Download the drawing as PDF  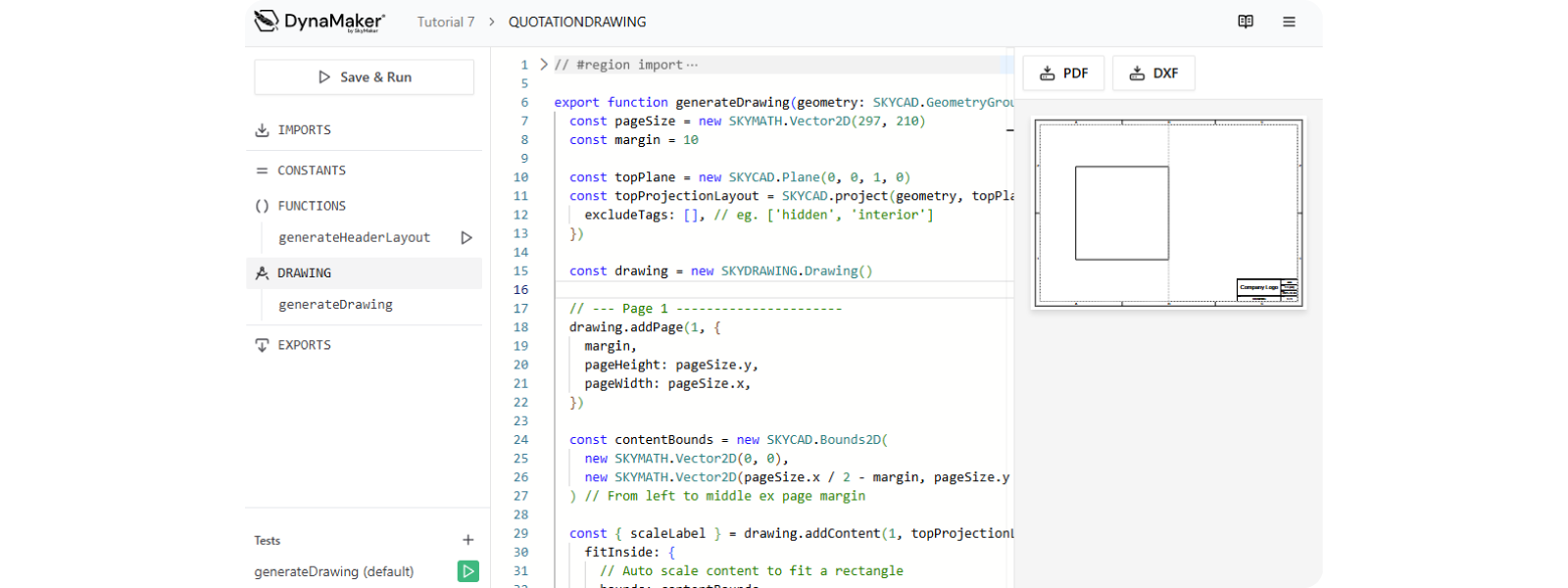click(1063, 73)
